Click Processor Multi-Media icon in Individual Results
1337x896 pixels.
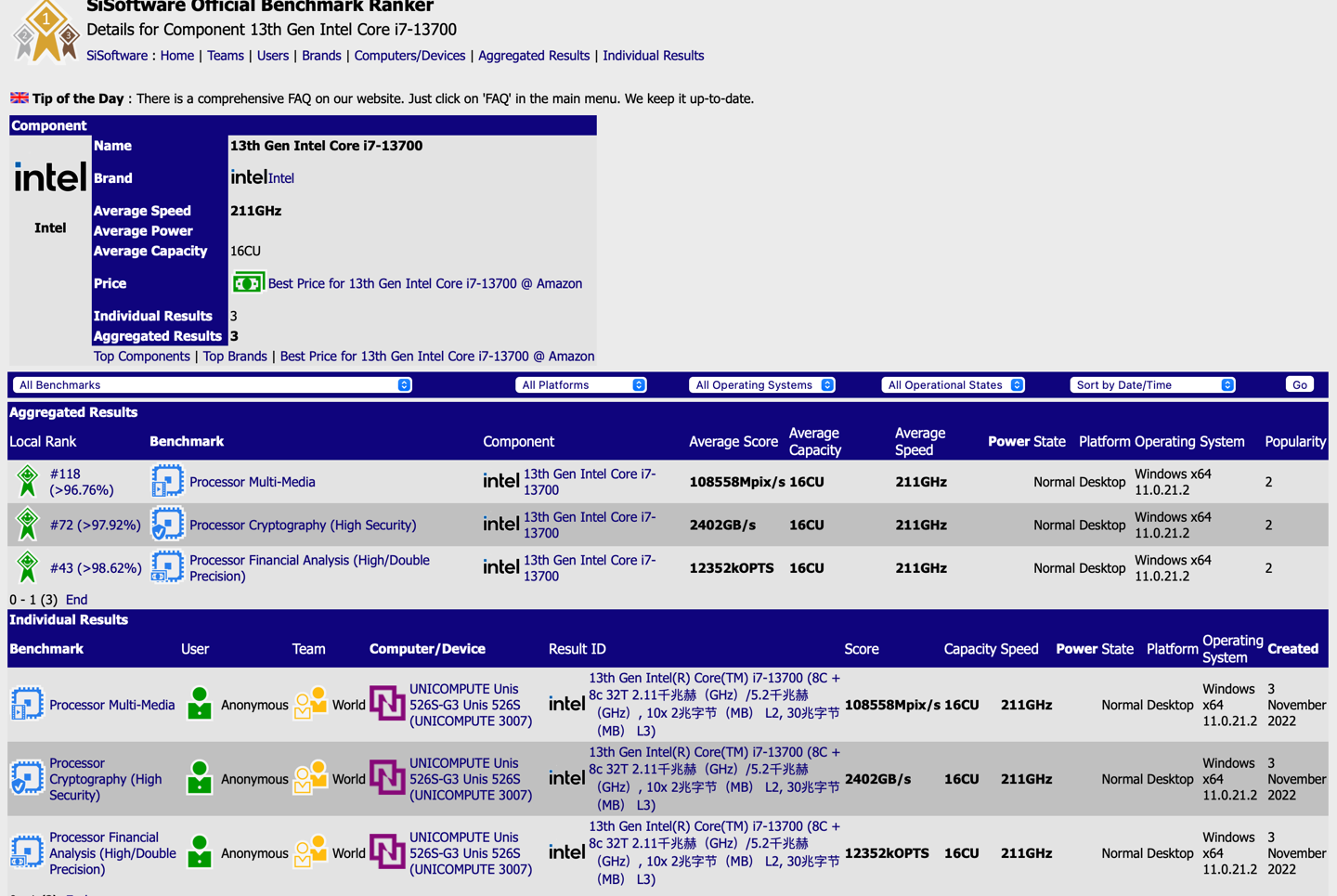[27, 705]
